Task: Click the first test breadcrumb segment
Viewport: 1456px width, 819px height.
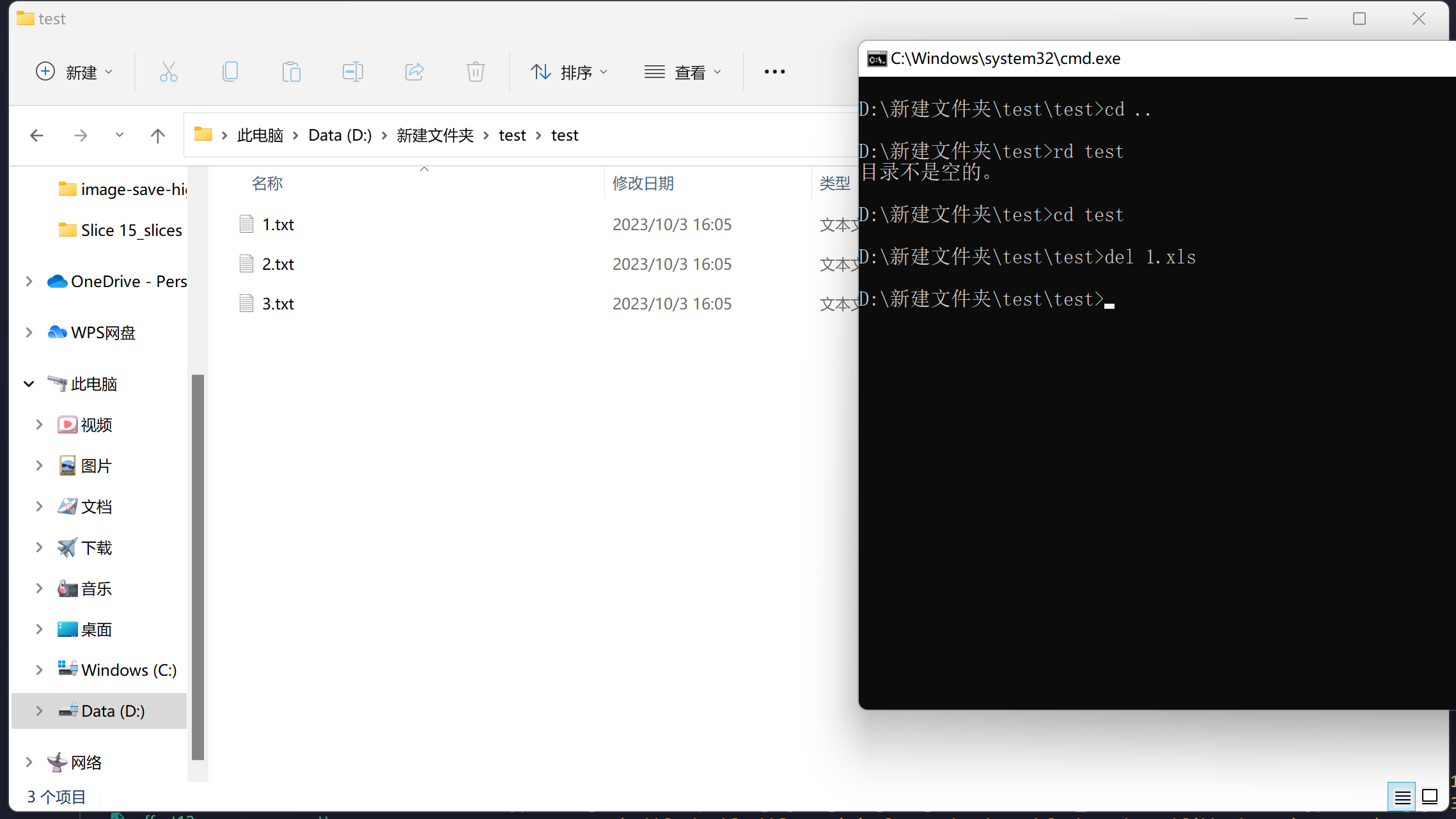Action: pyautogui.click(x=512, y=136)
